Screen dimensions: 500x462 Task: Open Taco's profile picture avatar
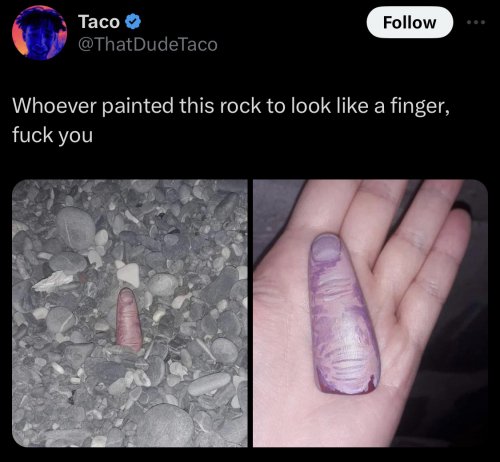39,32
